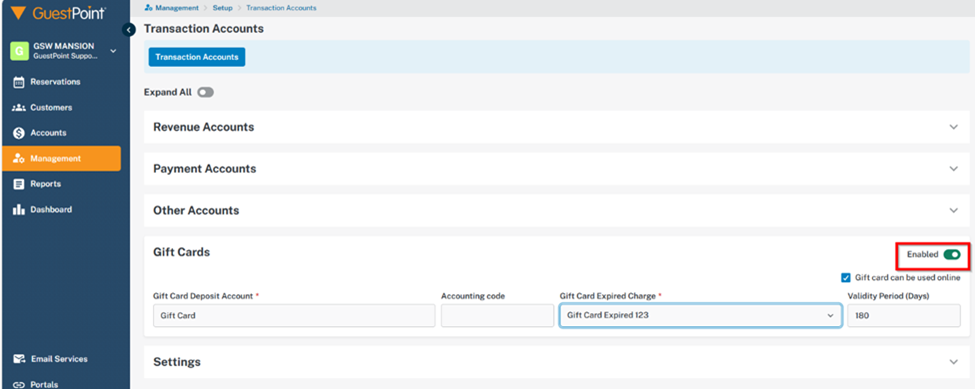975x389 pixels.
Task: Click the green G property avatar
Action: (x=19, y=51)
